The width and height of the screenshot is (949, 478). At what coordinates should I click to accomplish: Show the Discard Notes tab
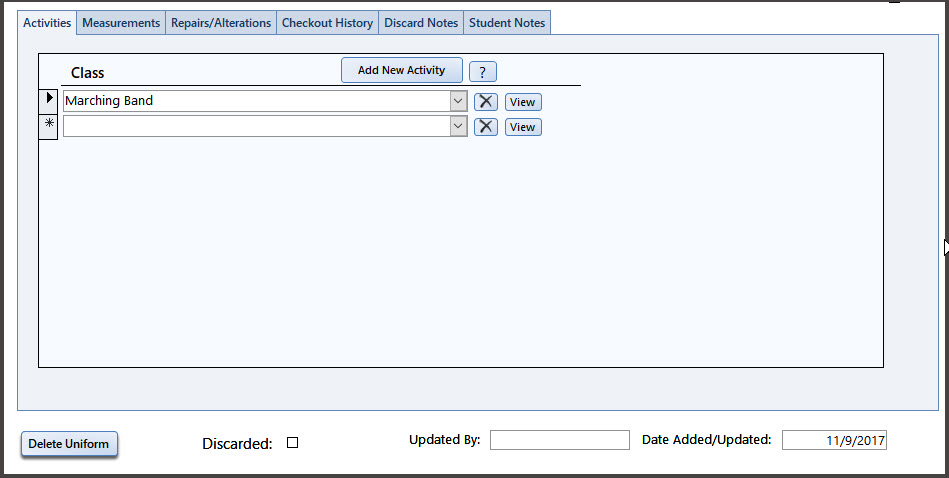tap(421, 23)
